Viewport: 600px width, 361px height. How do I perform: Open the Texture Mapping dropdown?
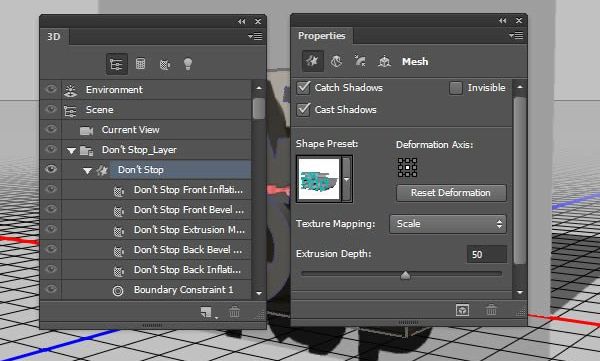[x=448, y=224]
